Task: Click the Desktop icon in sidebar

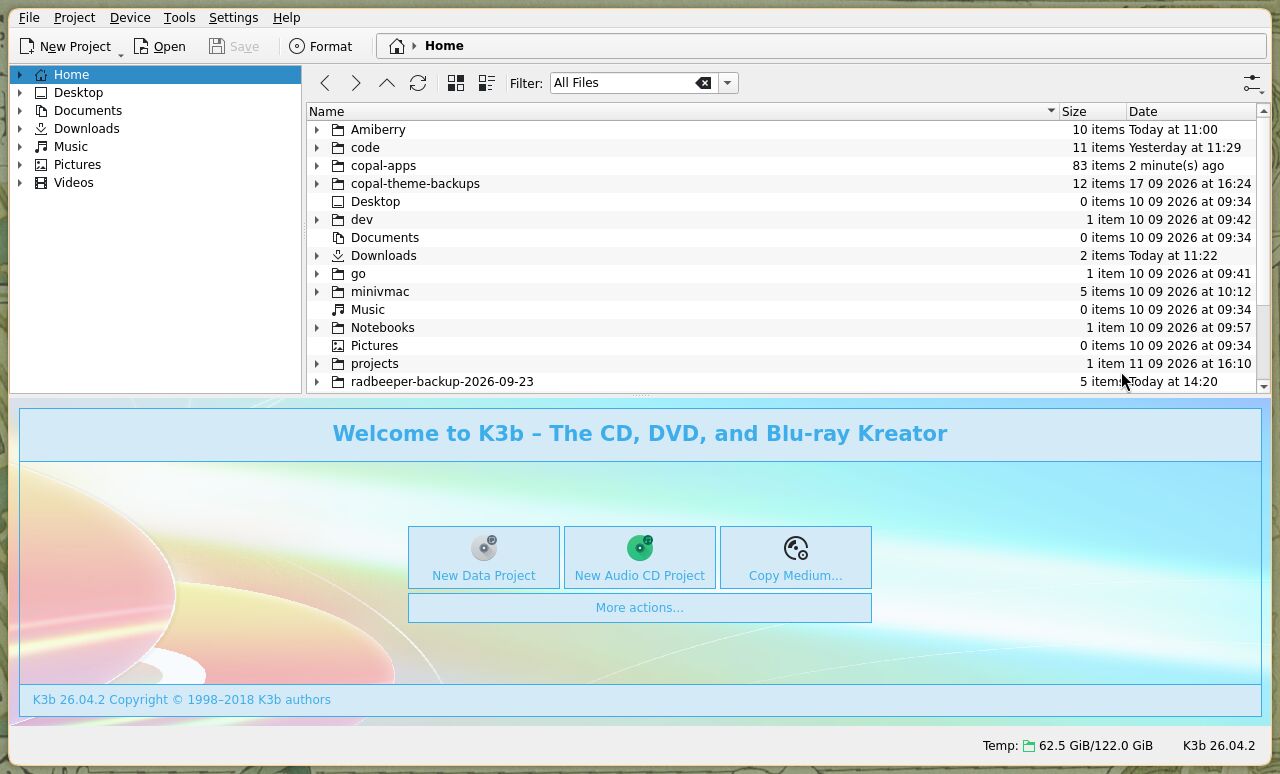Action: [41, 93]
